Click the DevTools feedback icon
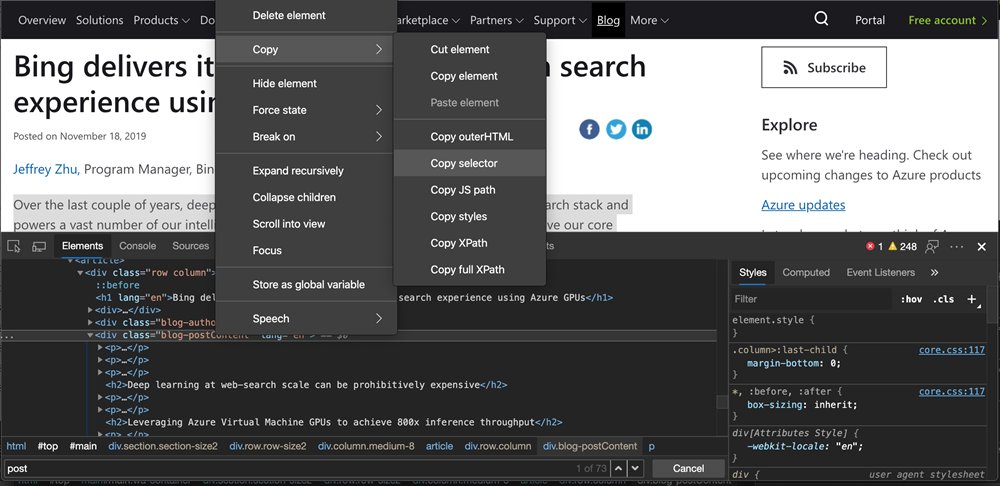This screenshot has height=486, width=1000. tap(933, 246)
